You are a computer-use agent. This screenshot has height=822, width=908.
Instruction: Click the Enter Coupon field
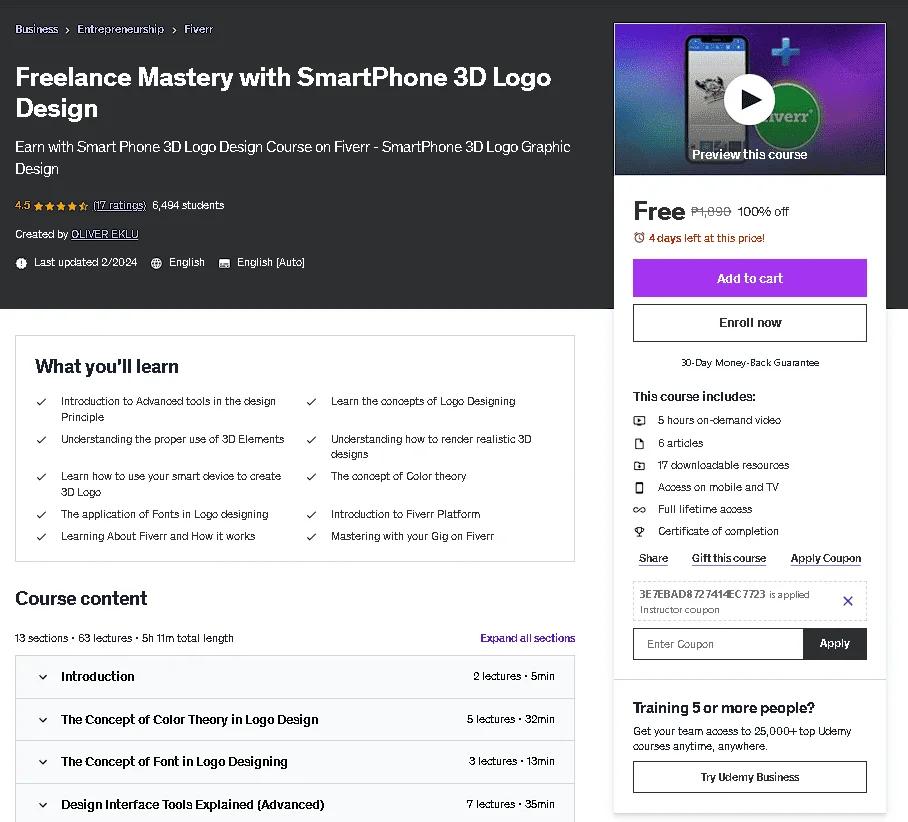(718, 644)
